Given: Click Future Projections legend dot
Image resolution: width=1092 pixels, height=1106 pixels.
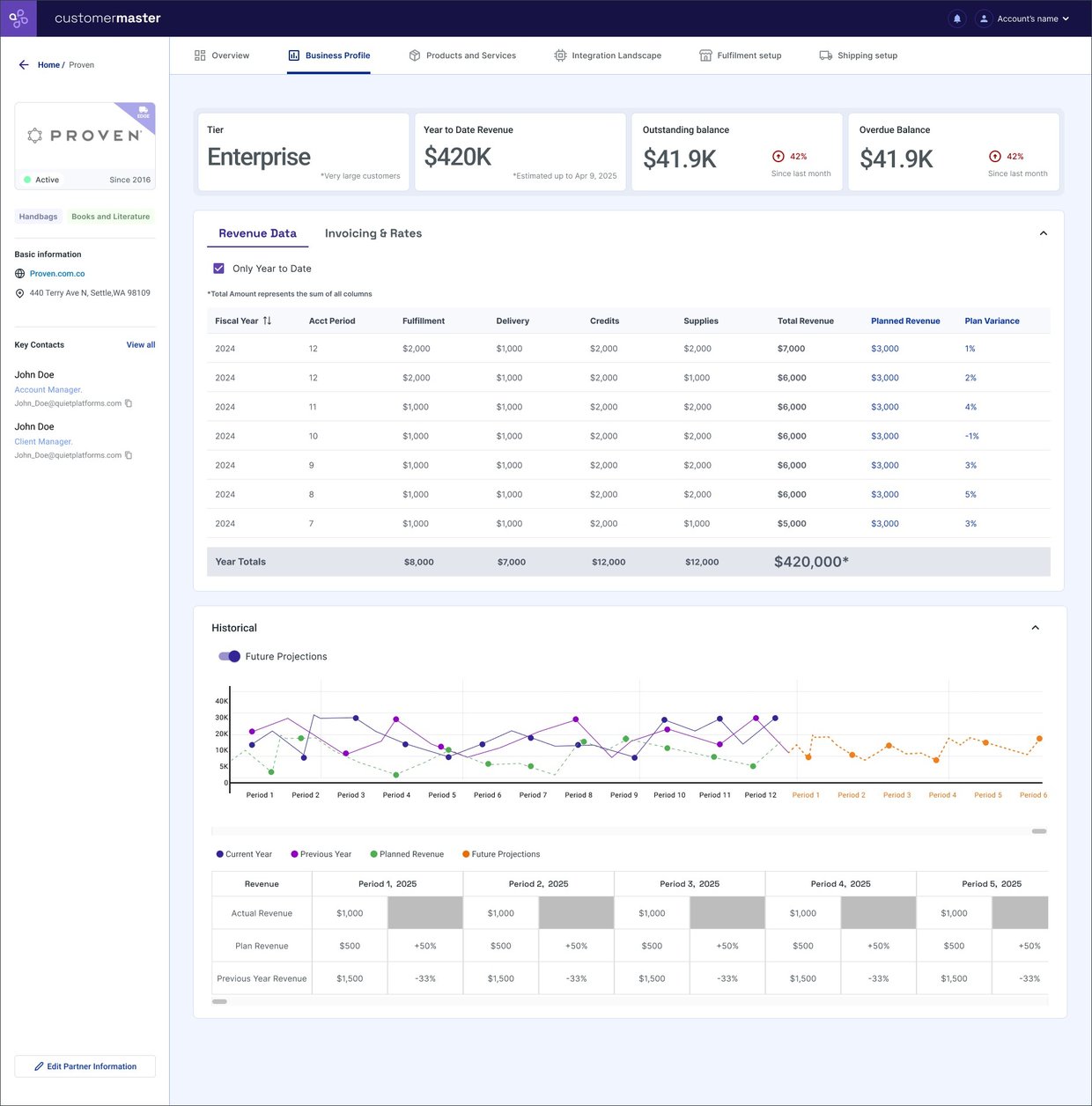Looking at the screenshot, I should coord(466,854).
